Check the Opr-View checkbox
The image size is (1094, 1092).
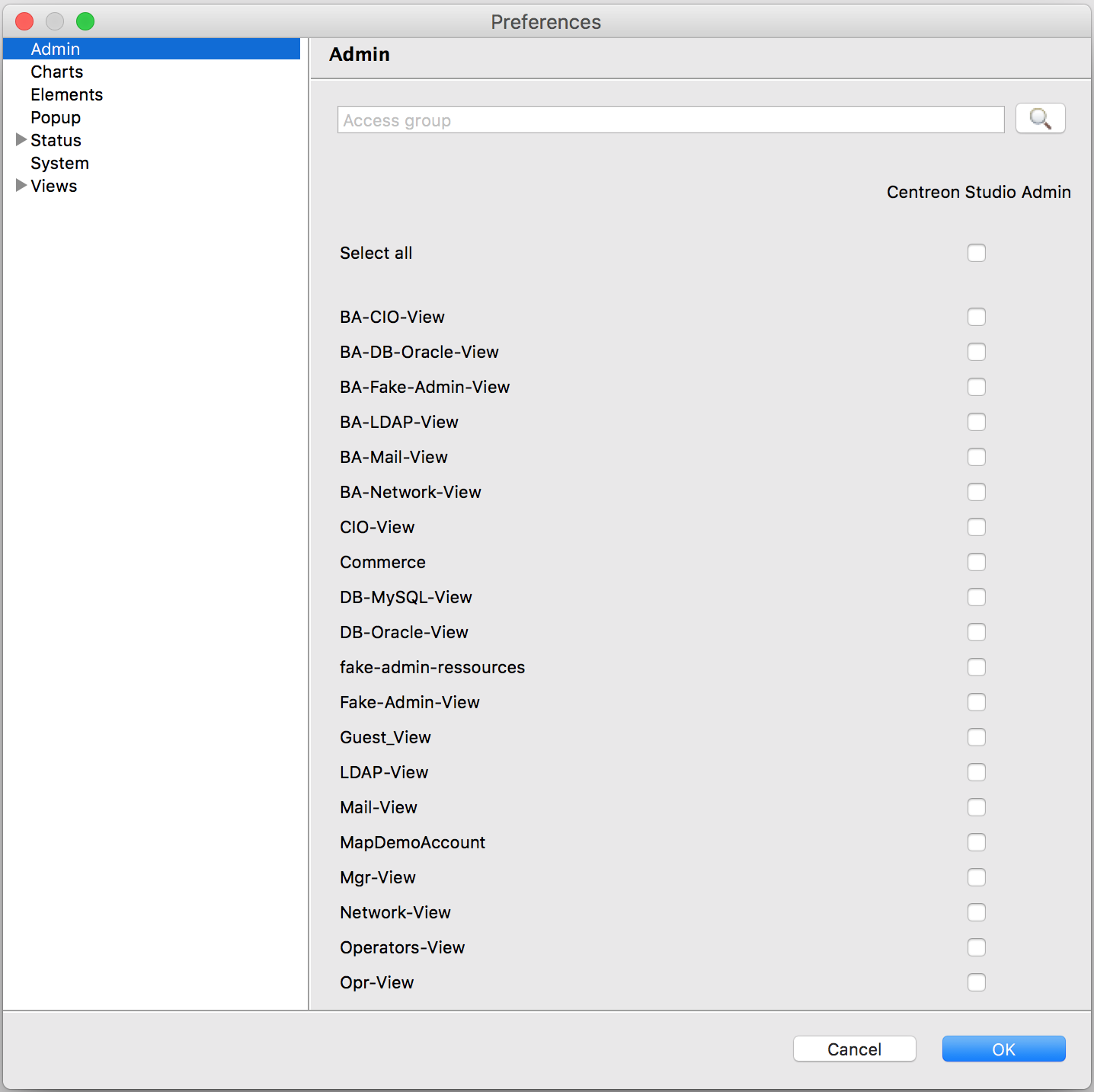click(x=976, y=982)
